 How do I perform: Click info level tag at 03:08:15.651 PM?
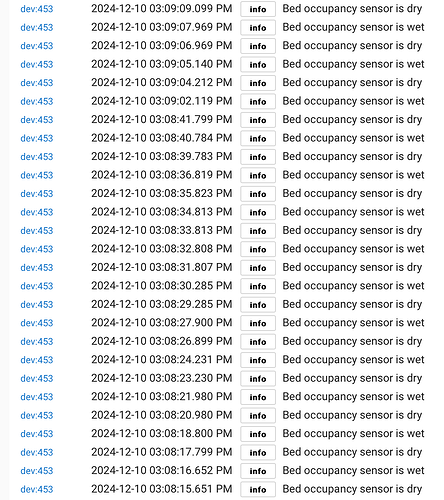tap(258, 489)
